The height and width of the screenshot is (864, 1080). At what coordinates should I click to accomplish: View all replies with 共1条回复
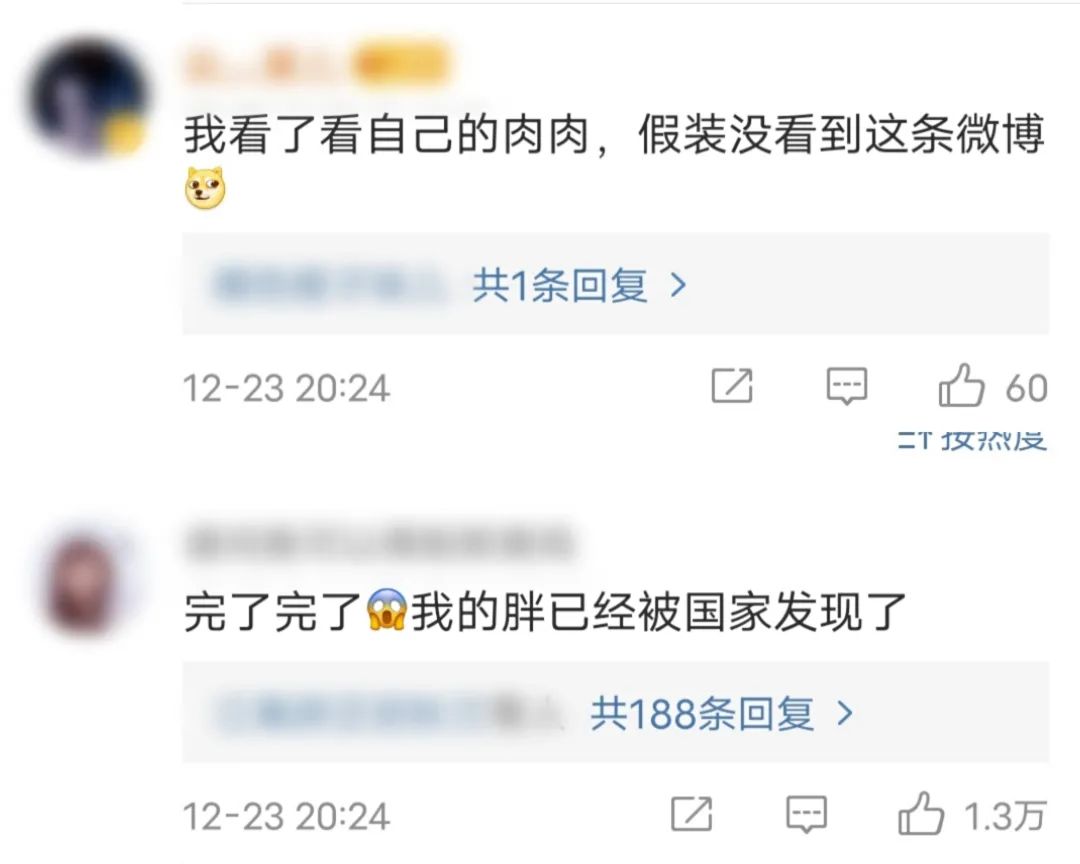559,285
